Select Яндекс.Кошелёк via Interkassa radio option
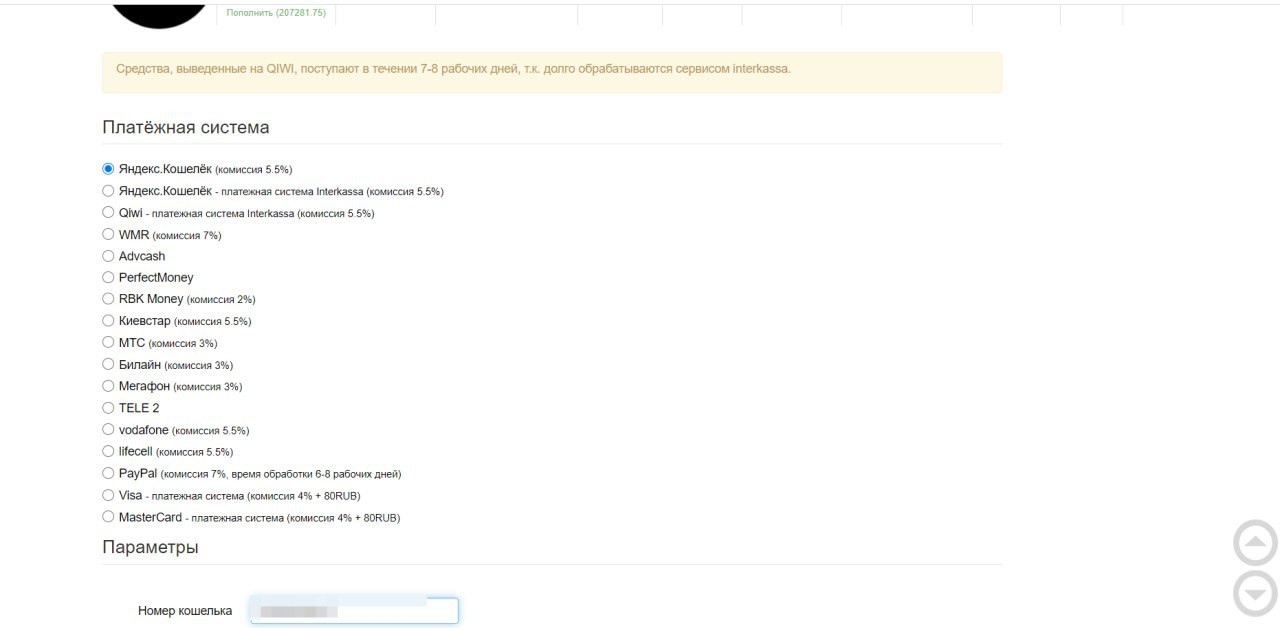Image resolution: width=1280 pixels, height=628 pixels. (x=108, y=190)
